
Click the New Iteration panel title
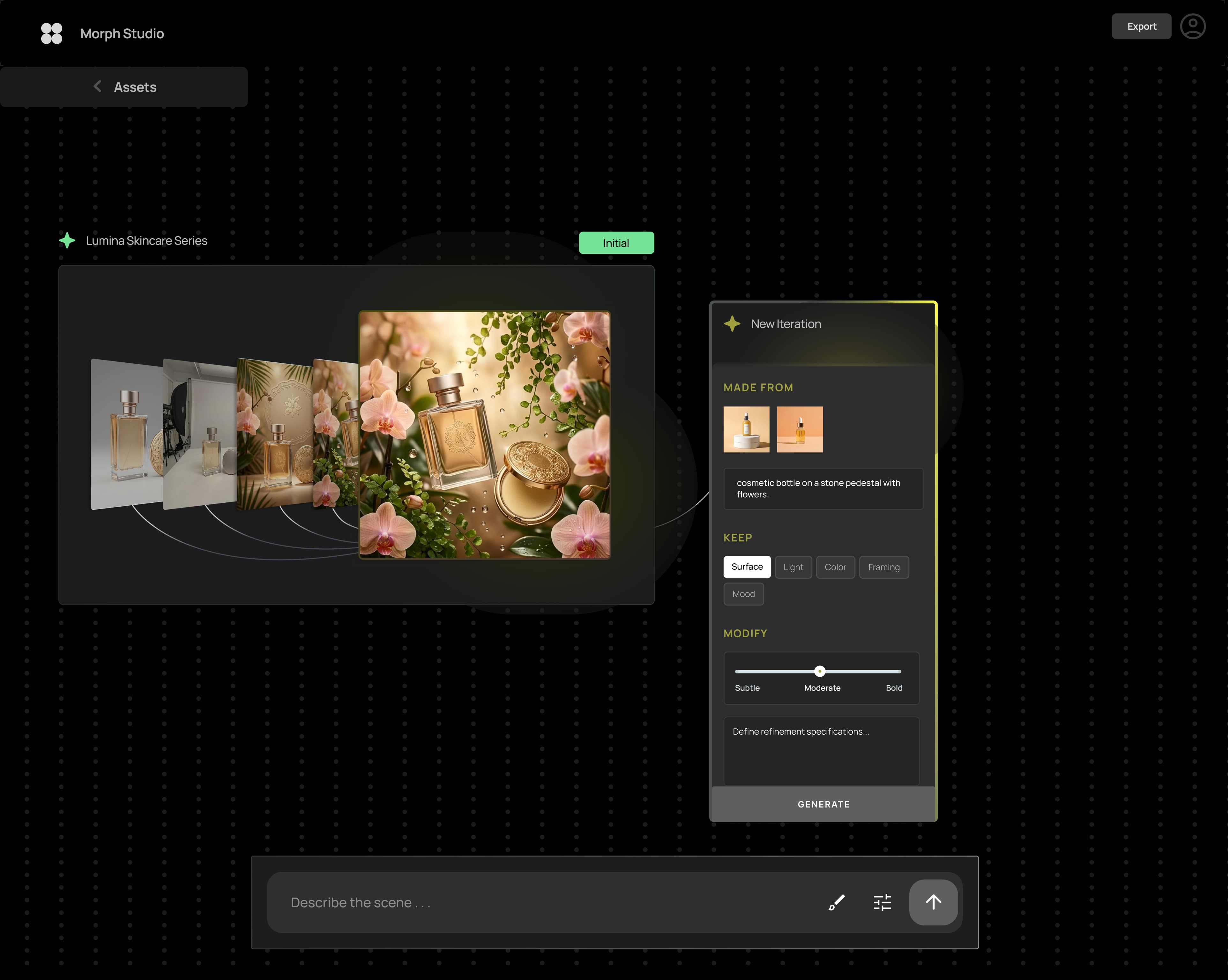point(786,324)
